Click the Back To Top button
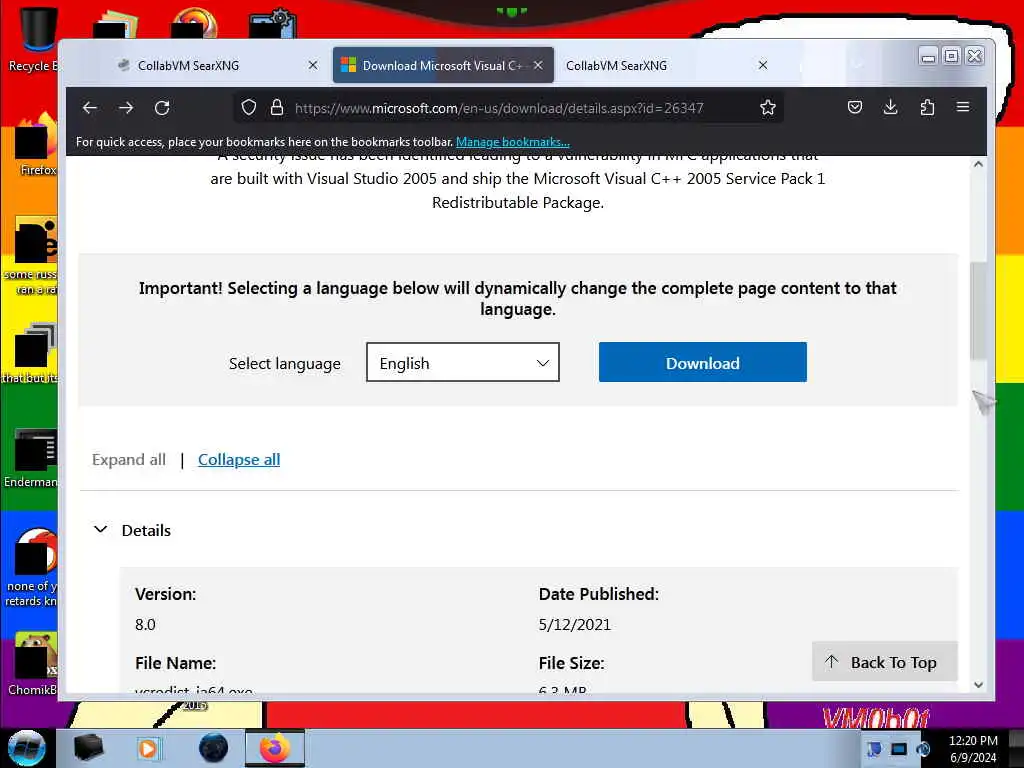Viewport: 1024px width, 768px height. [x=885, y=662]
